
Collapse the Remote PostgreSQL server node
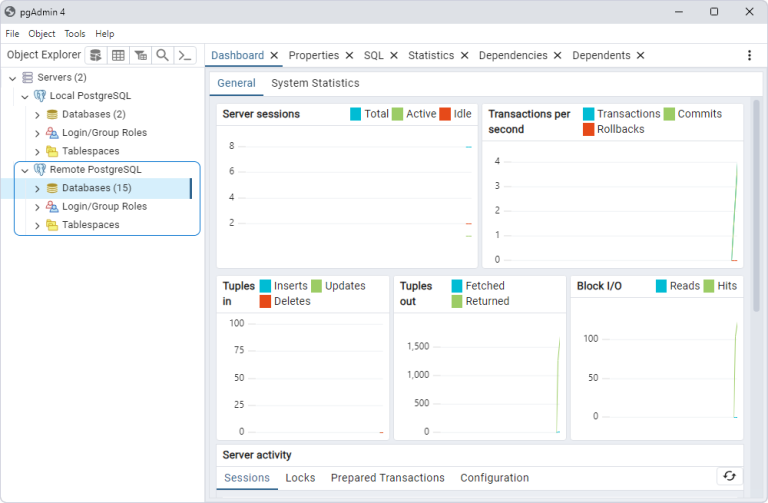25,170
